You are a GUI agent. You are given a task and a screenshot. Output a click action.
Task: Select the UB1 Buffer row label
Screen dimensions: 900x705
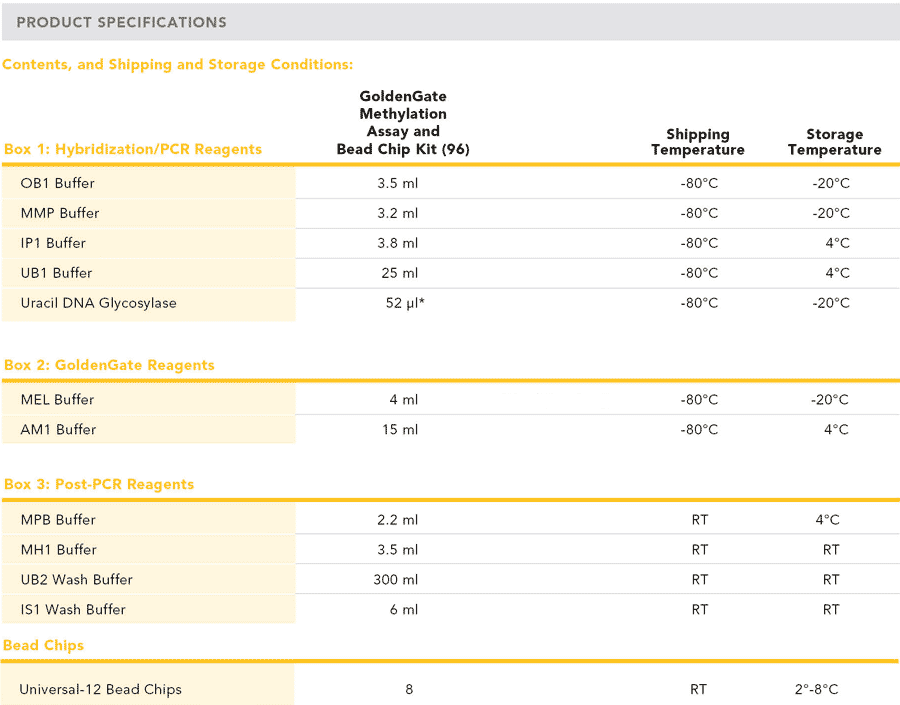click(56, 273)
